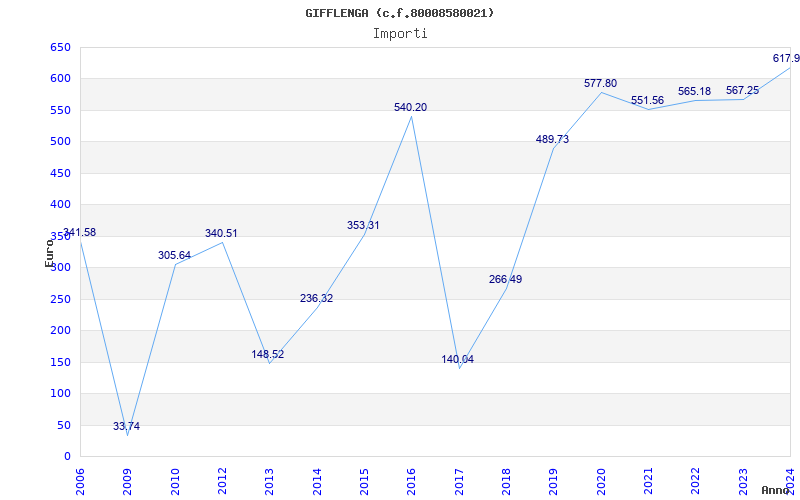Click the 2021 x-axis year
The height and width of the screenshot is (500, 800).
648,482
